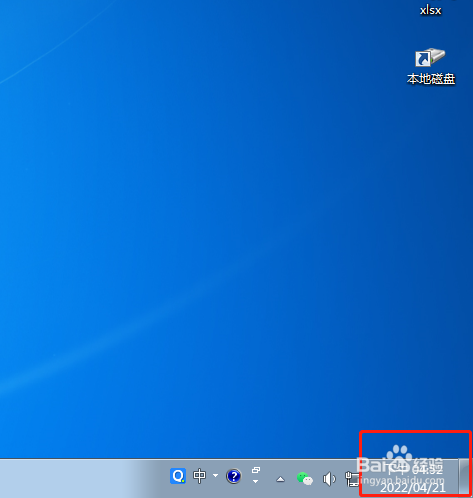Open the language bar options arrow below restore

coord(256,481)
